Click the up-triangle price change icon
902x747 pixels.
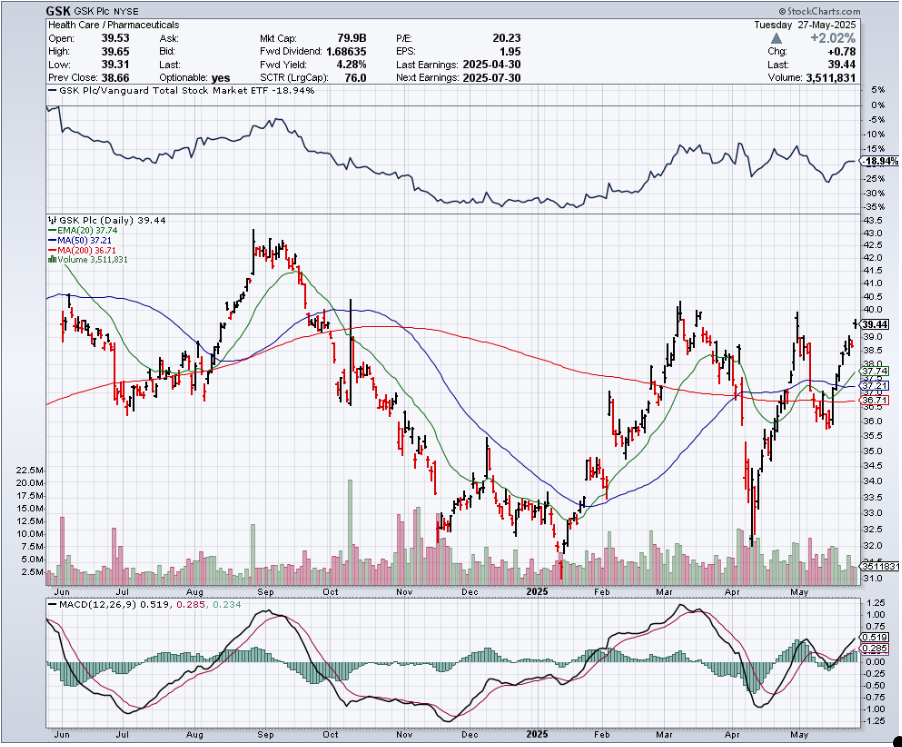pyautogui.click(x=776, y=39)
